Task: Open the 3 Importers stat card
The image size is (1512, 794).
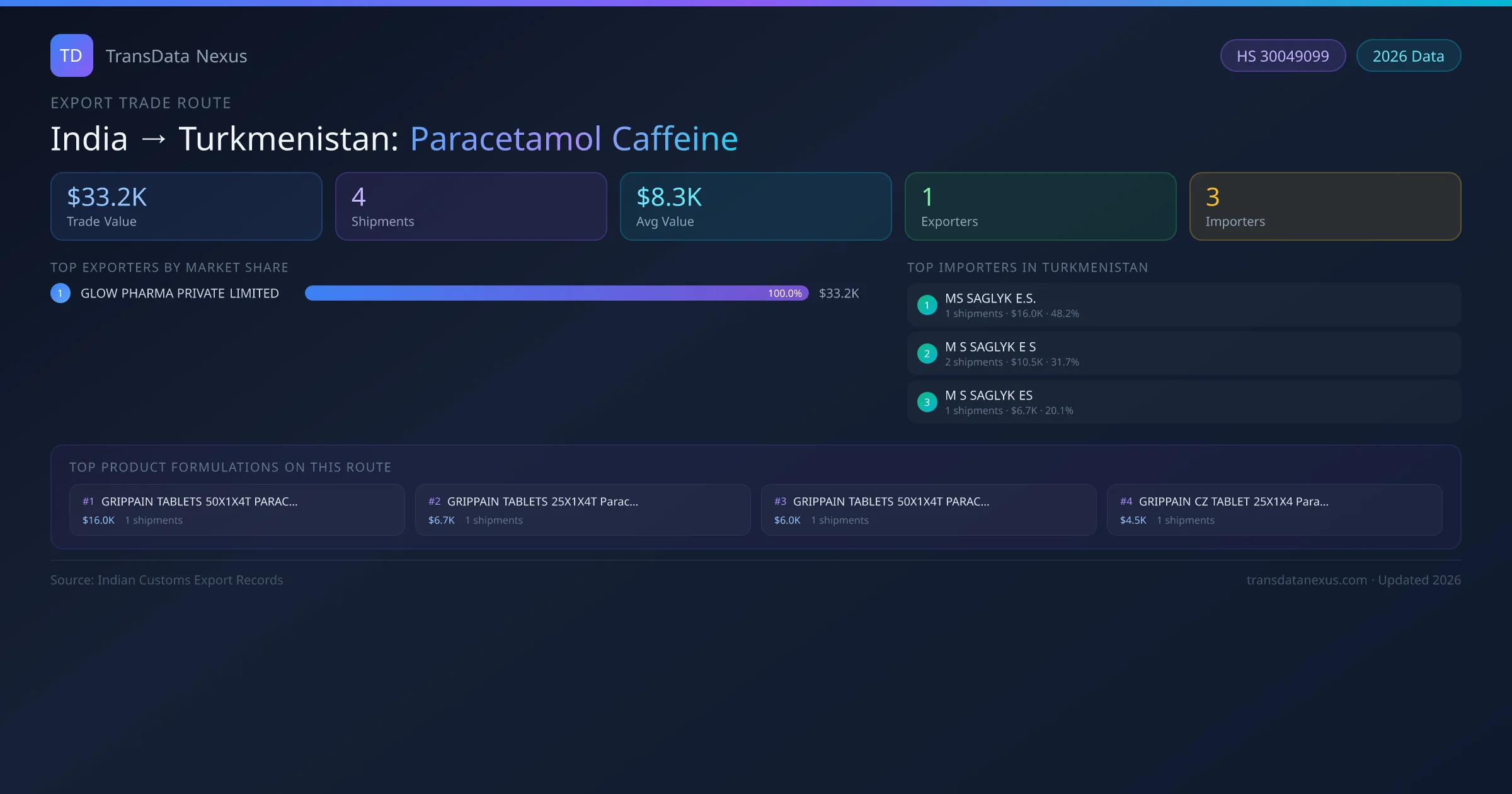Action: click(x=1325, y=207)
